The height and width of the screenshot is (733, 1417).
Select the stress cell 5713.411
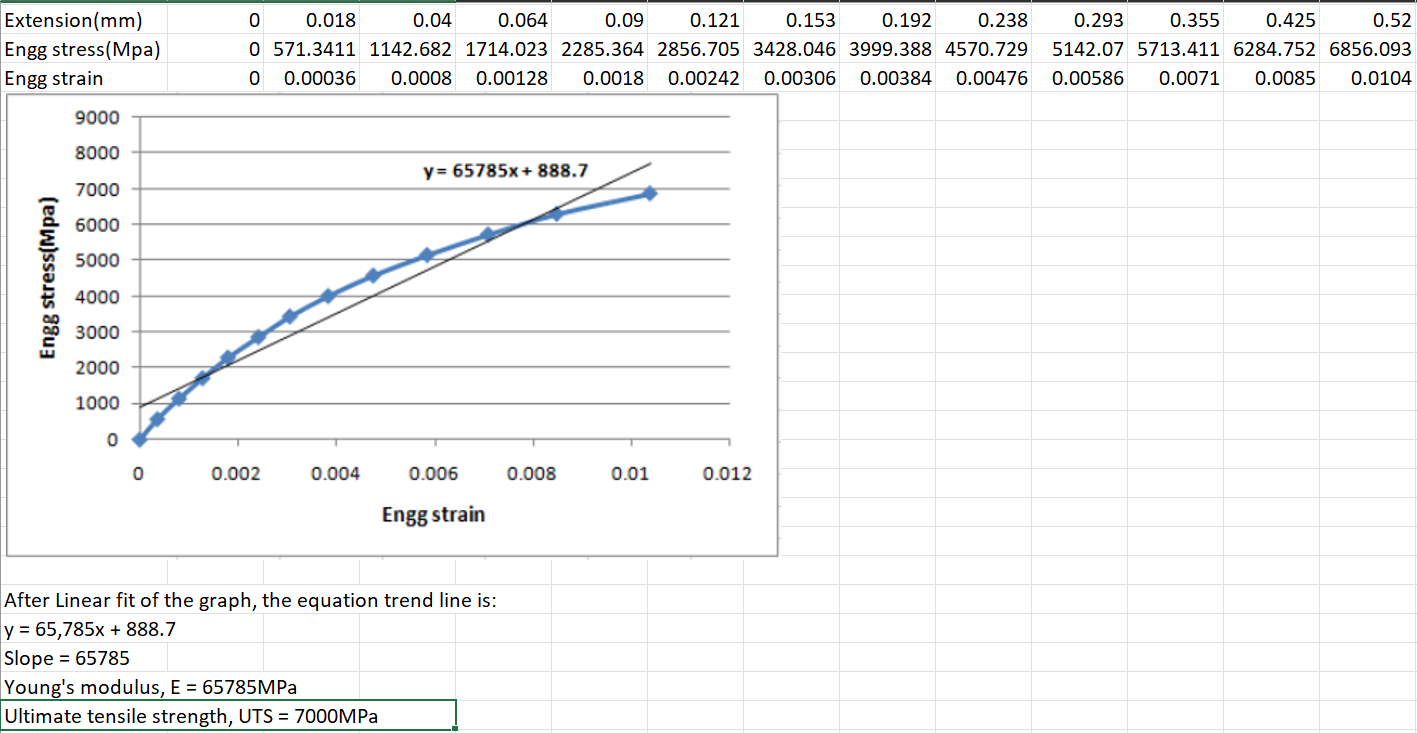tap(1176, 50)
